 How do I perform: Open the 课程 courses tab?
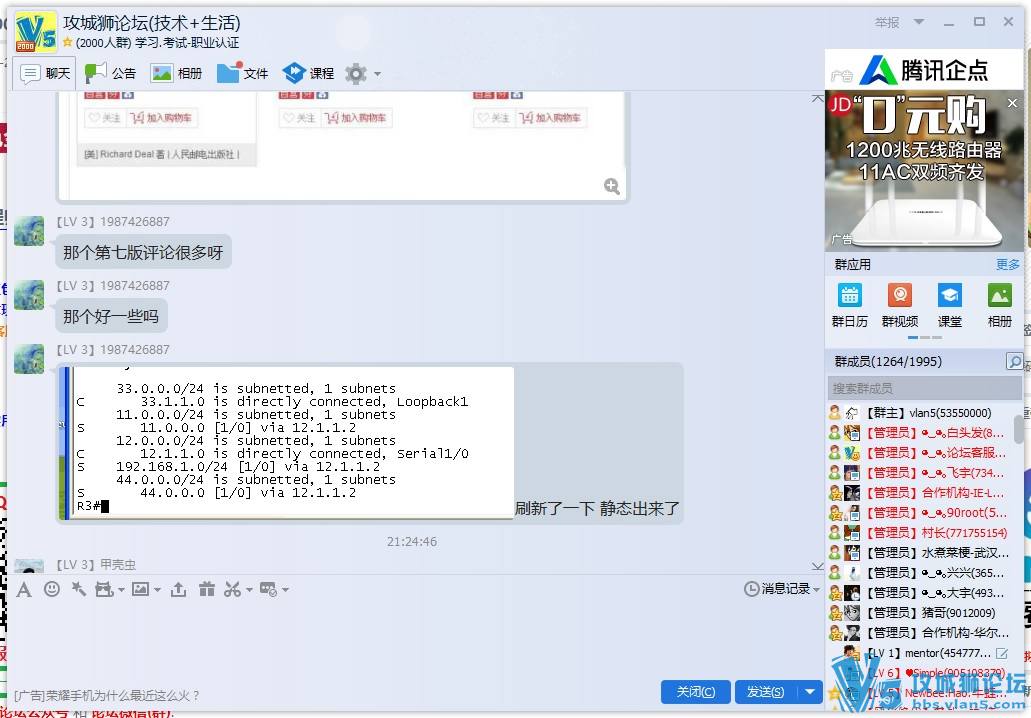(309, 73)
